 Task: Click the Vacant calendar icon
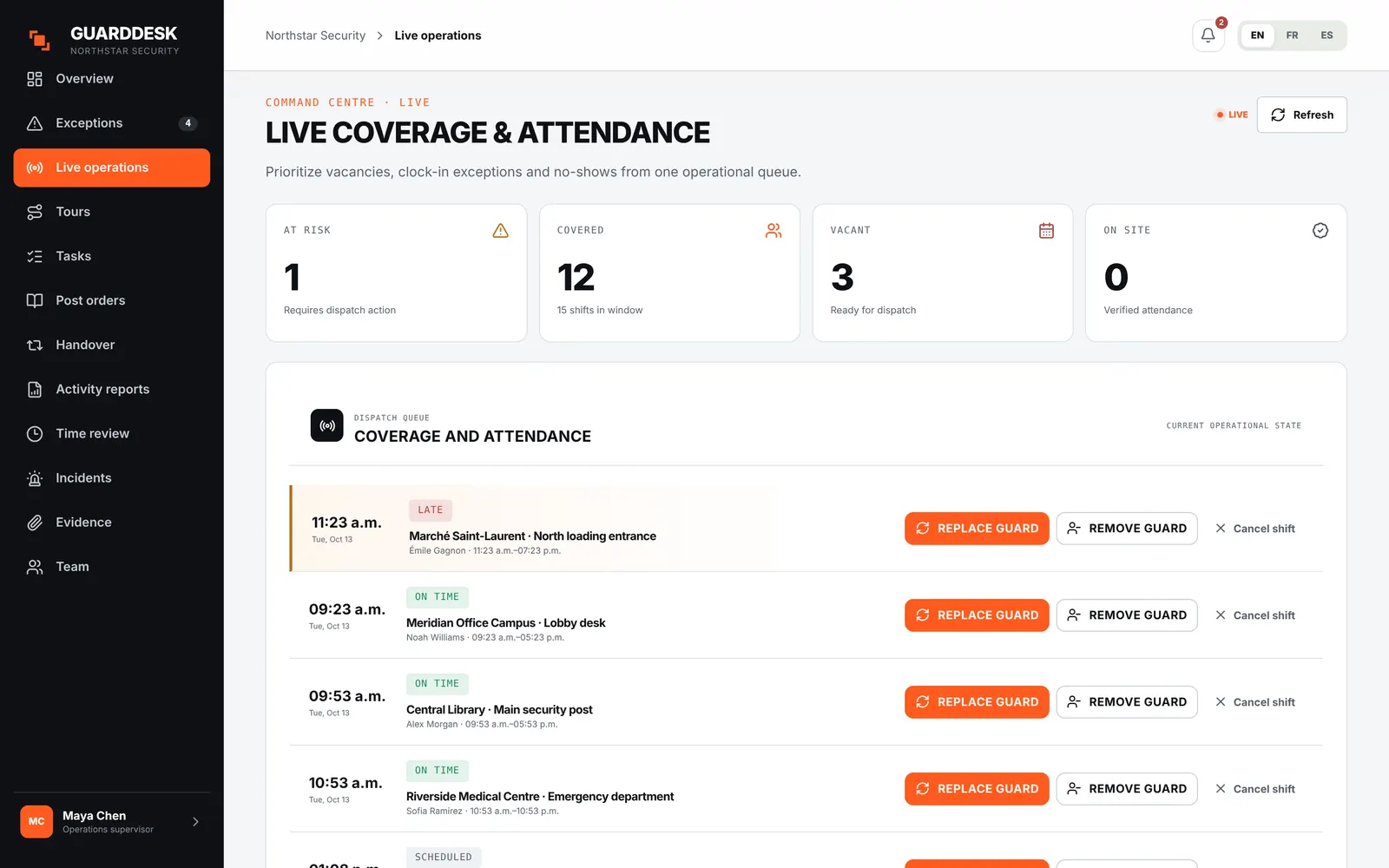1046,230
